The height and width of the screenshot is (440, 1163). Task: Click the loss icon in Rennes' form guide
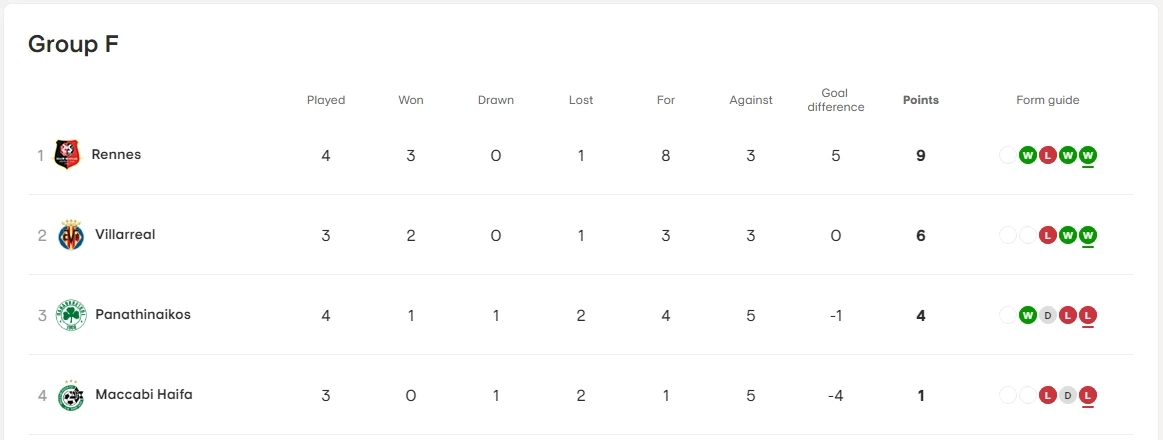[x=1048, y=155]
